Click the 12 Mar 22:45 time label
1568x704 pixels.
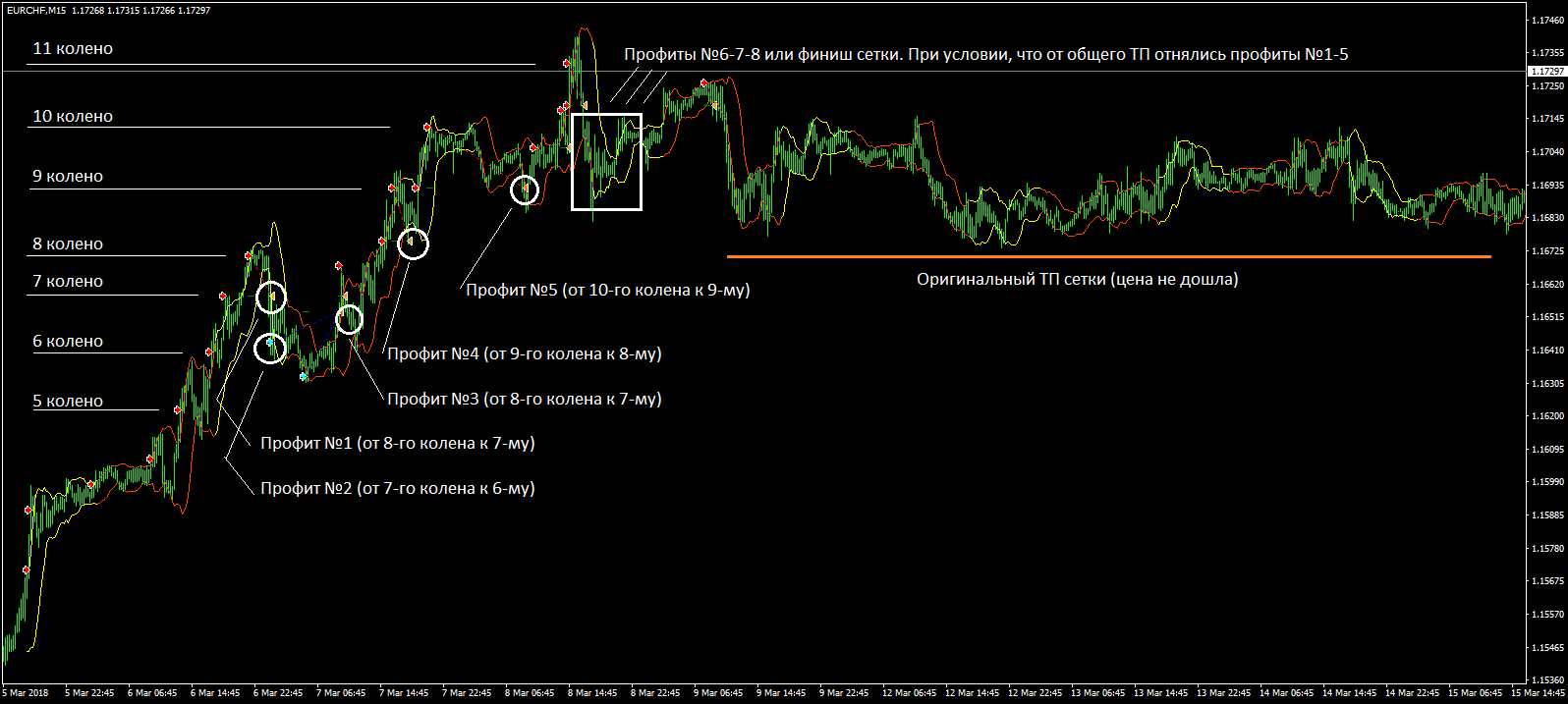tap(1035, 693)
